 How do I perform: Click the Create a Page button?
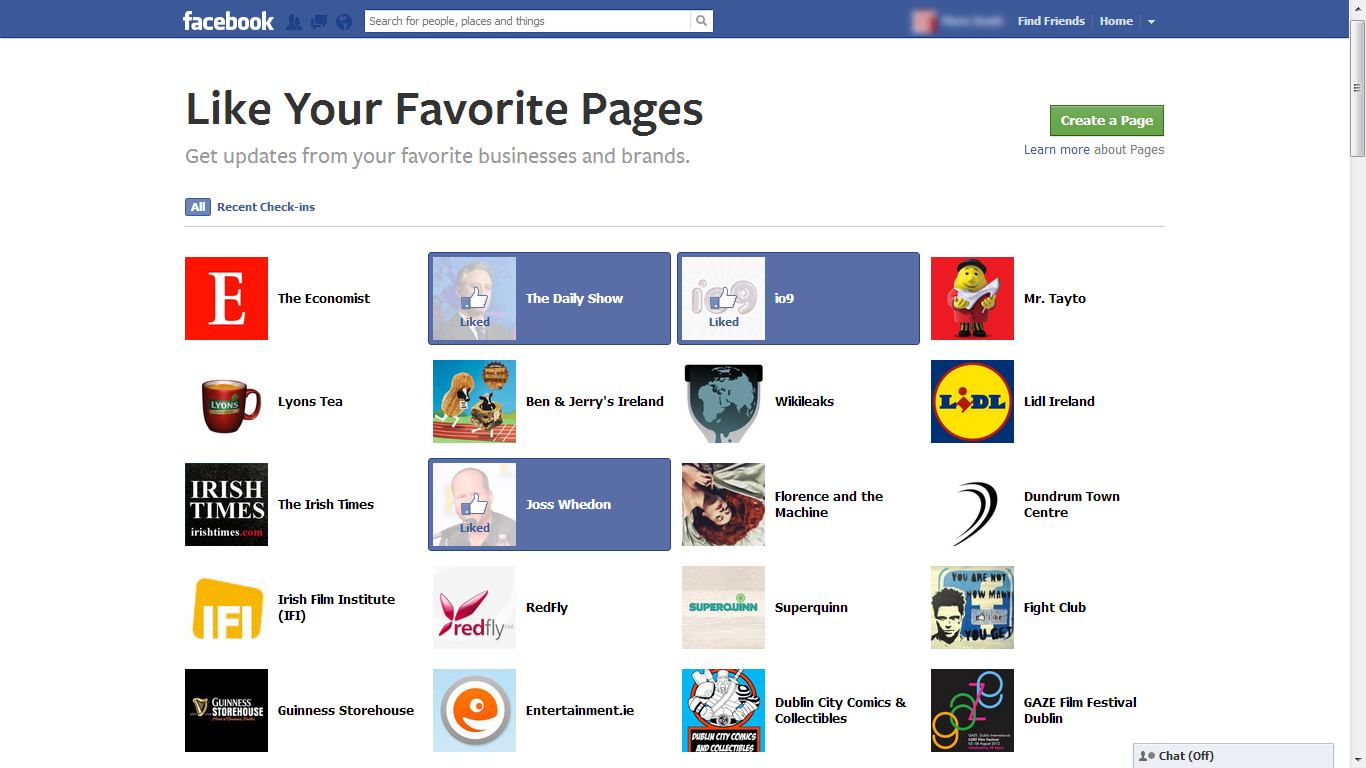(1106, 120)
